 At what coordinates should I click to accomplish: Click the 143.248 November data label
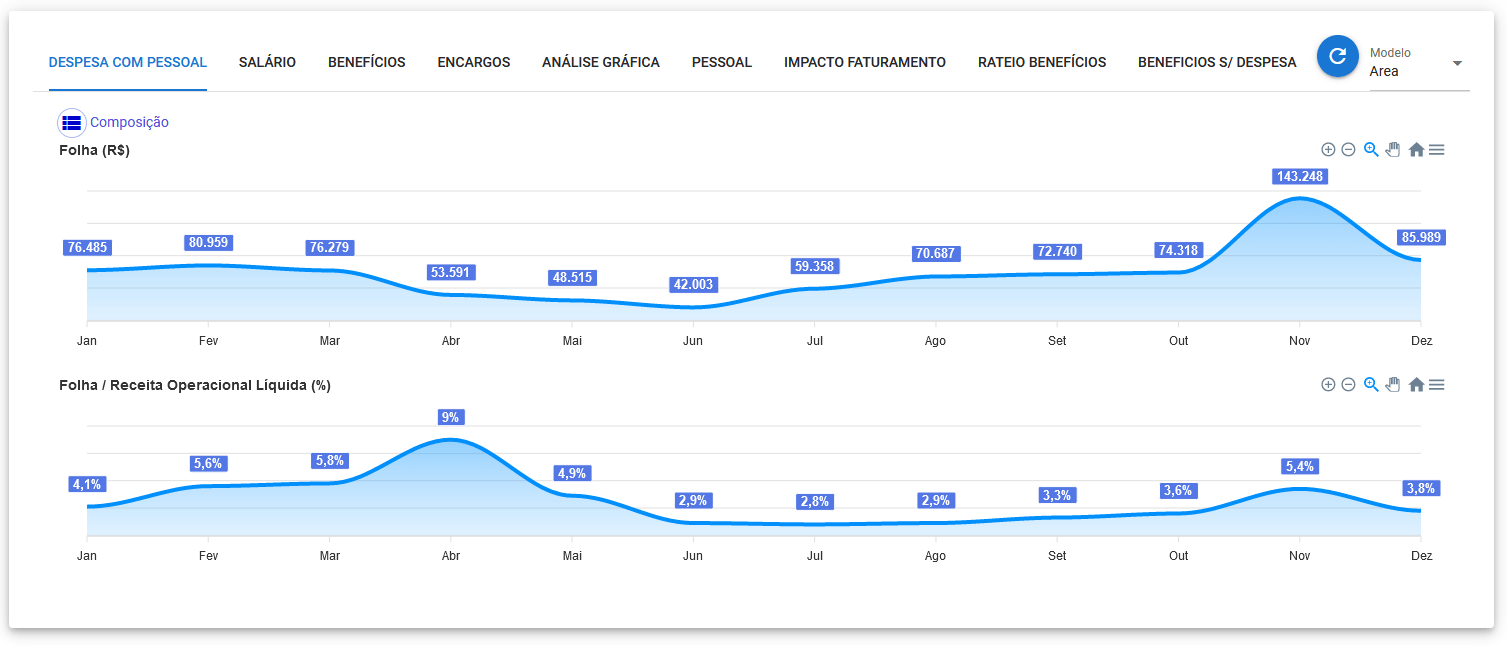click(x=1300, y=177)
